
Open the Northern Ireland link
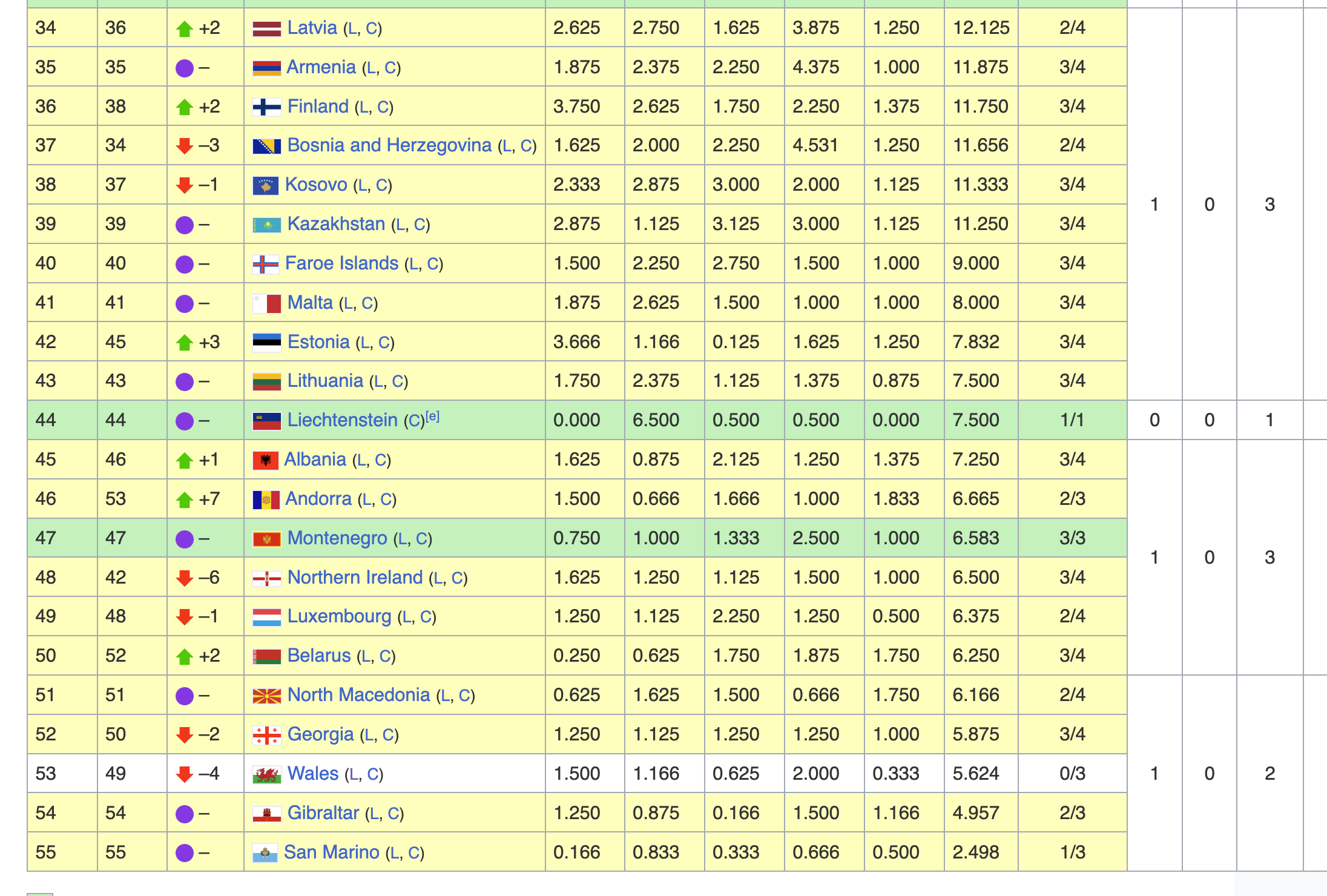355,578
